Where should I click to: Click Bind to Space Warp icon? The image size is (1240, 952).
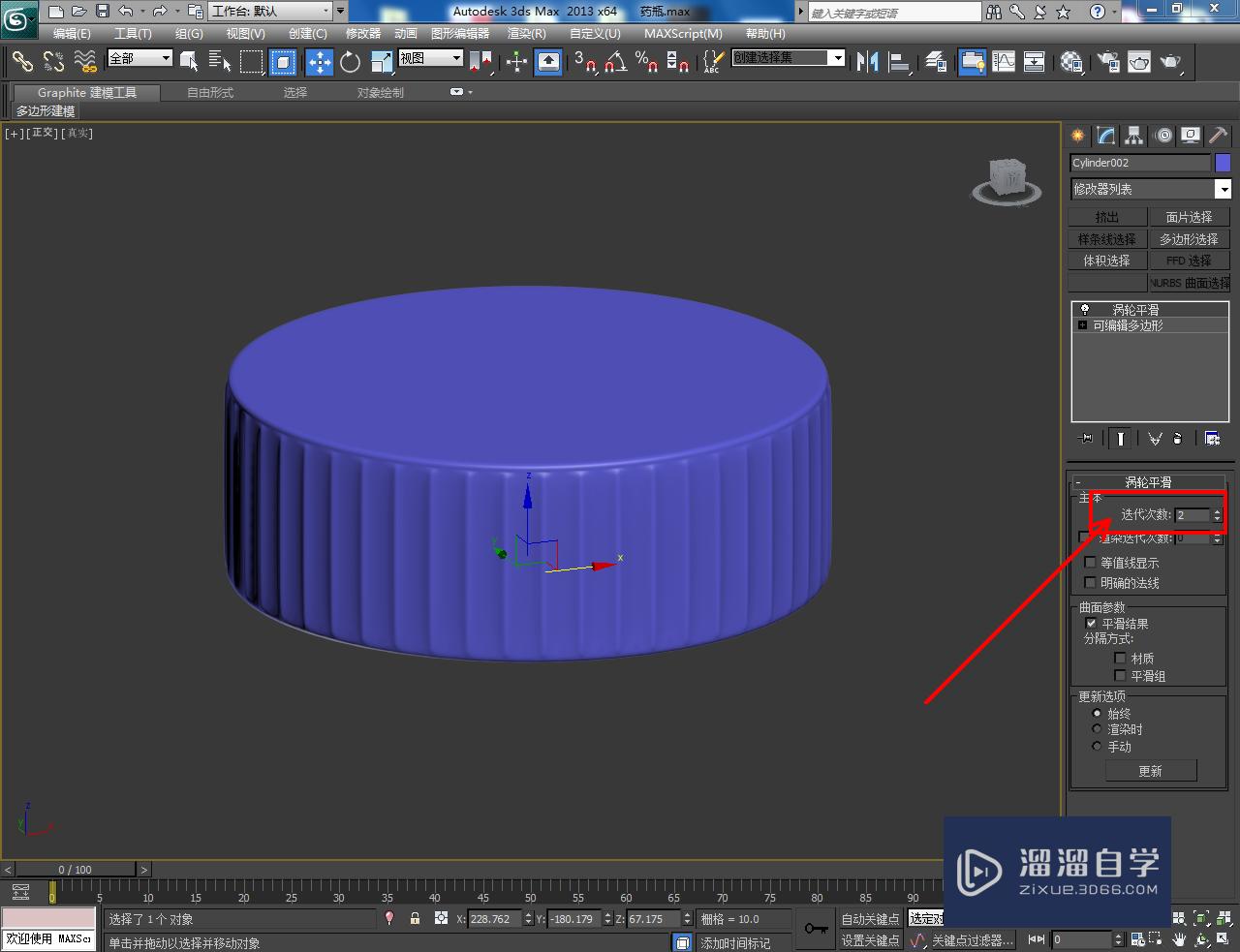85,62
